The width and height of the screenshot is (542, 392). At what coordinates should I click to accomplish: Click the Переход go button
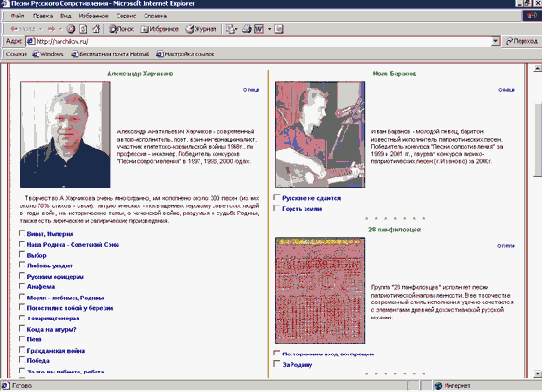pos(521,41)
